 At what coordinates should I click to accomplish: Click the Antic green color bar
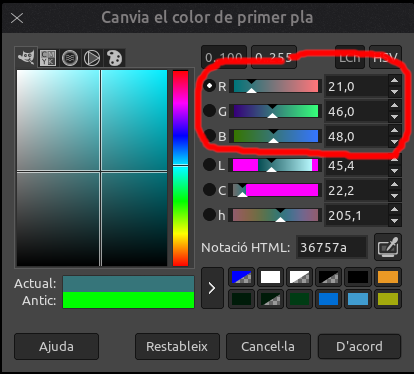(x=128, y=300)
